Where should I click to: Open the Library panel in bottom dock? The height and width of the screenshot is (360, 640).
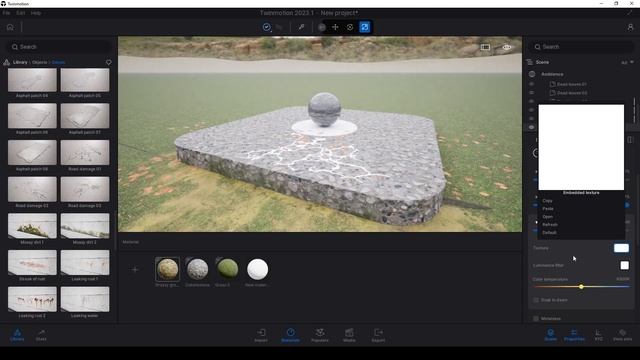[17, 335]
